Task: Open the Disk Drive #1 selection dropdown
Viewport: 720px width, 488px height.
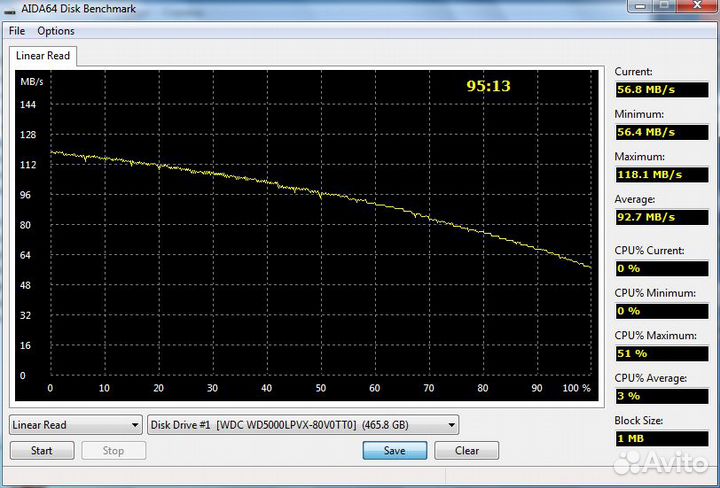Action: click(303, 425)
